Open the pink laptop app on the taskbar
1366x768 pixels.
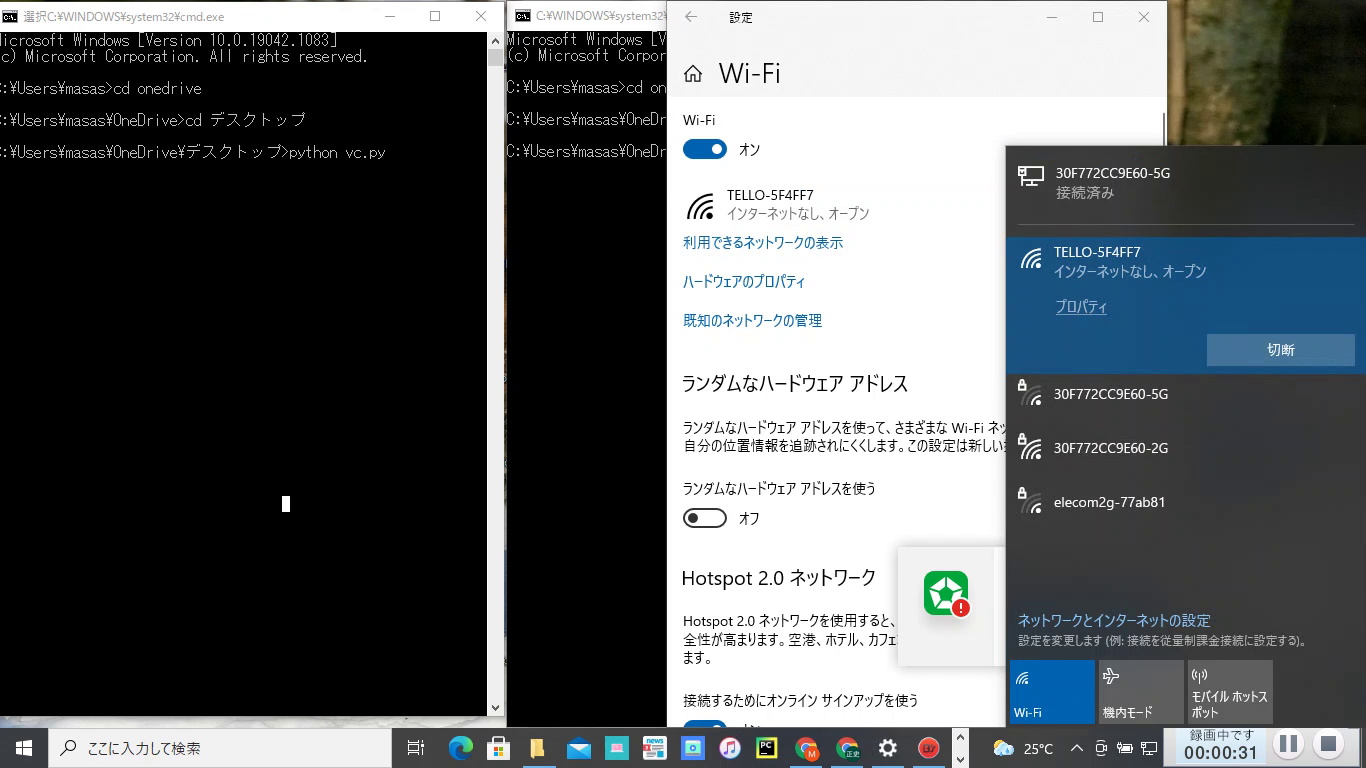click(616, 748)
